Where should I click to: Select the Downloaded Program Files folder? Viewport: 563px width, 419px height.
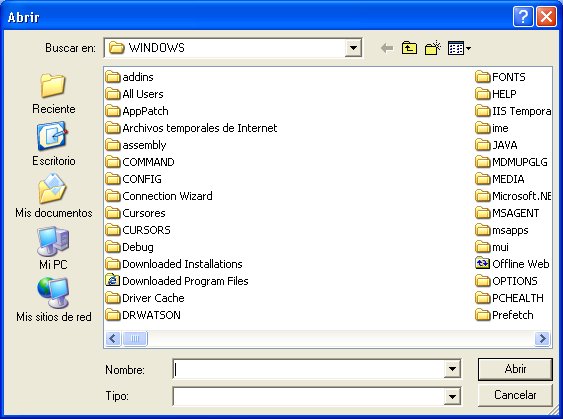pos(177,281)
